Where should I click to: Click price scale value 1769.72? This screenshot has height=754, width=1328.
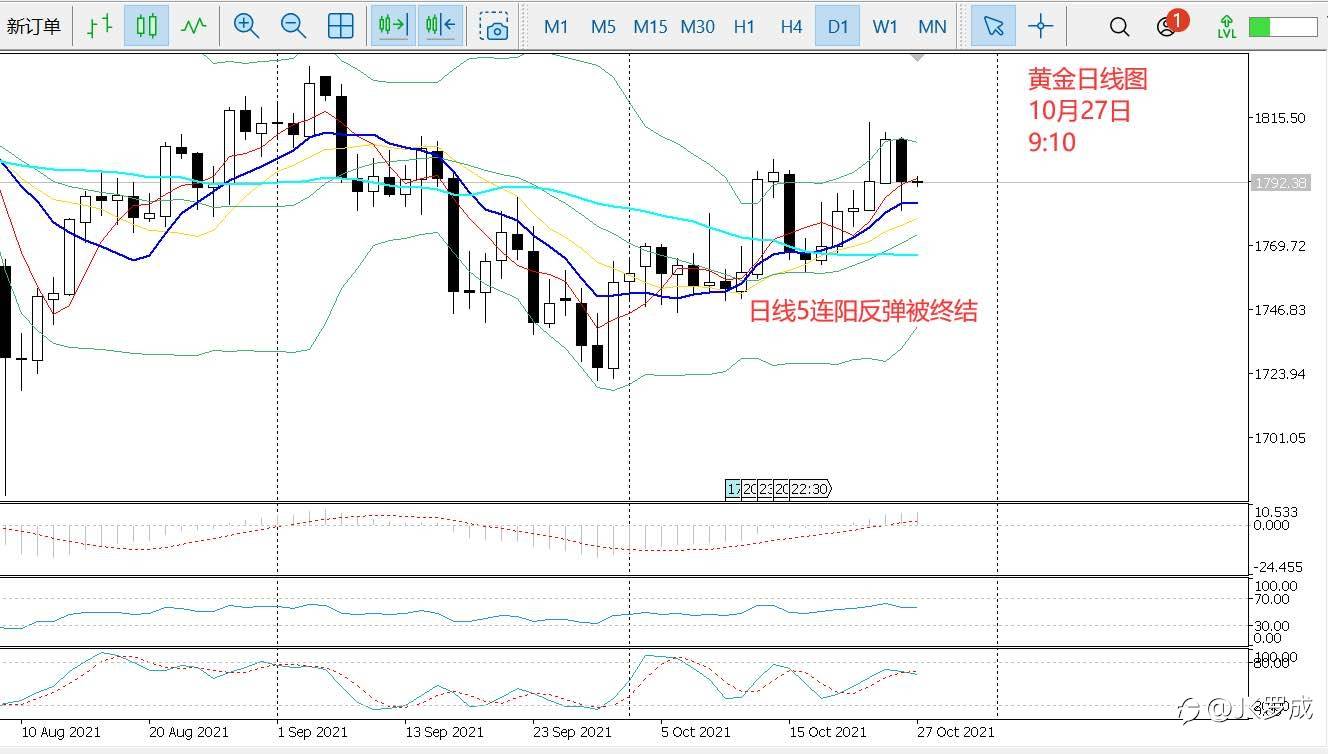pyautogui.click(x=1279, y=246)
